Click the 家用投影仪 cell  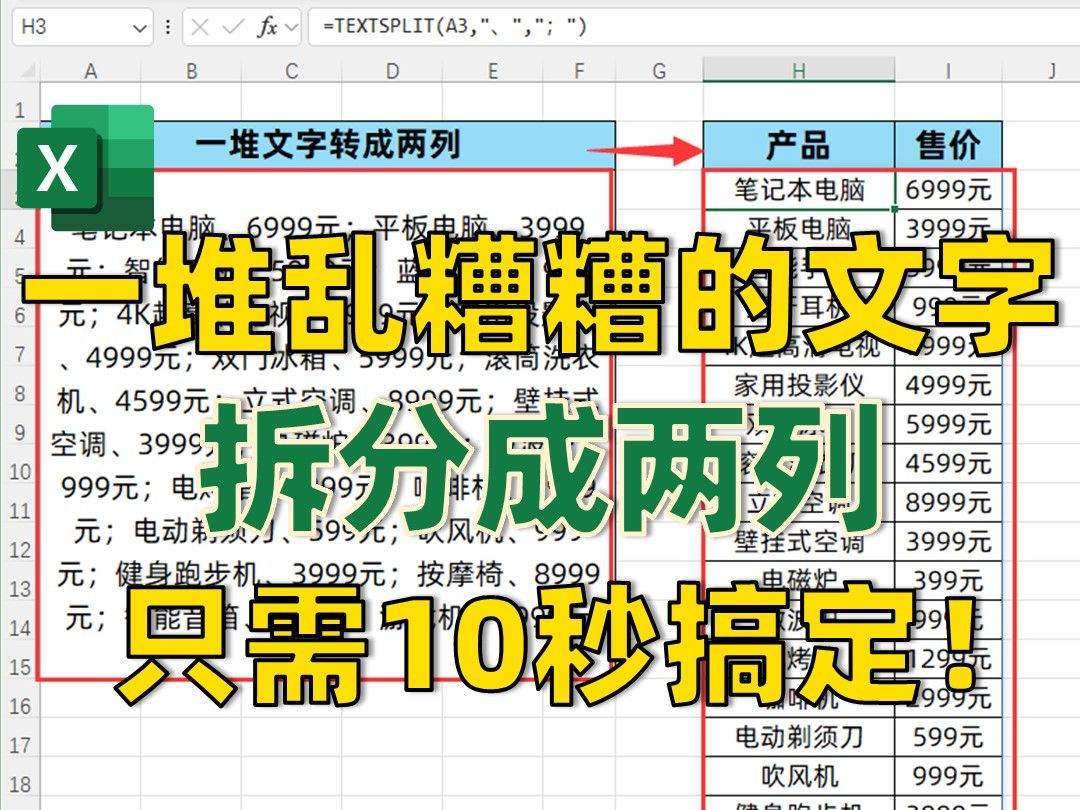(x=799, y=385)
